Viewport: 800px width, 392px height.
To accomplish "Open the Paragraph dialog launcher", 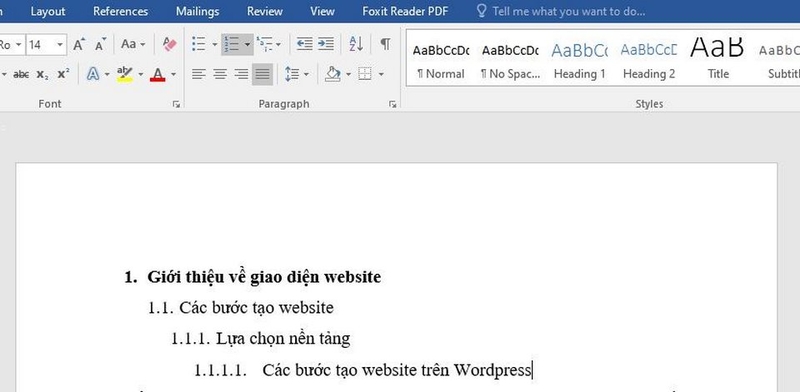I will (x=392, y=104).
